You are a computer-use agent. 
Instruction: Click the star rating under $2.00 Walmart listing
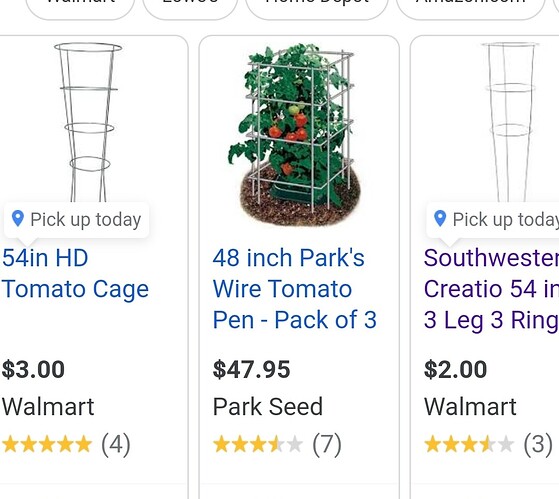click(469, 444)
